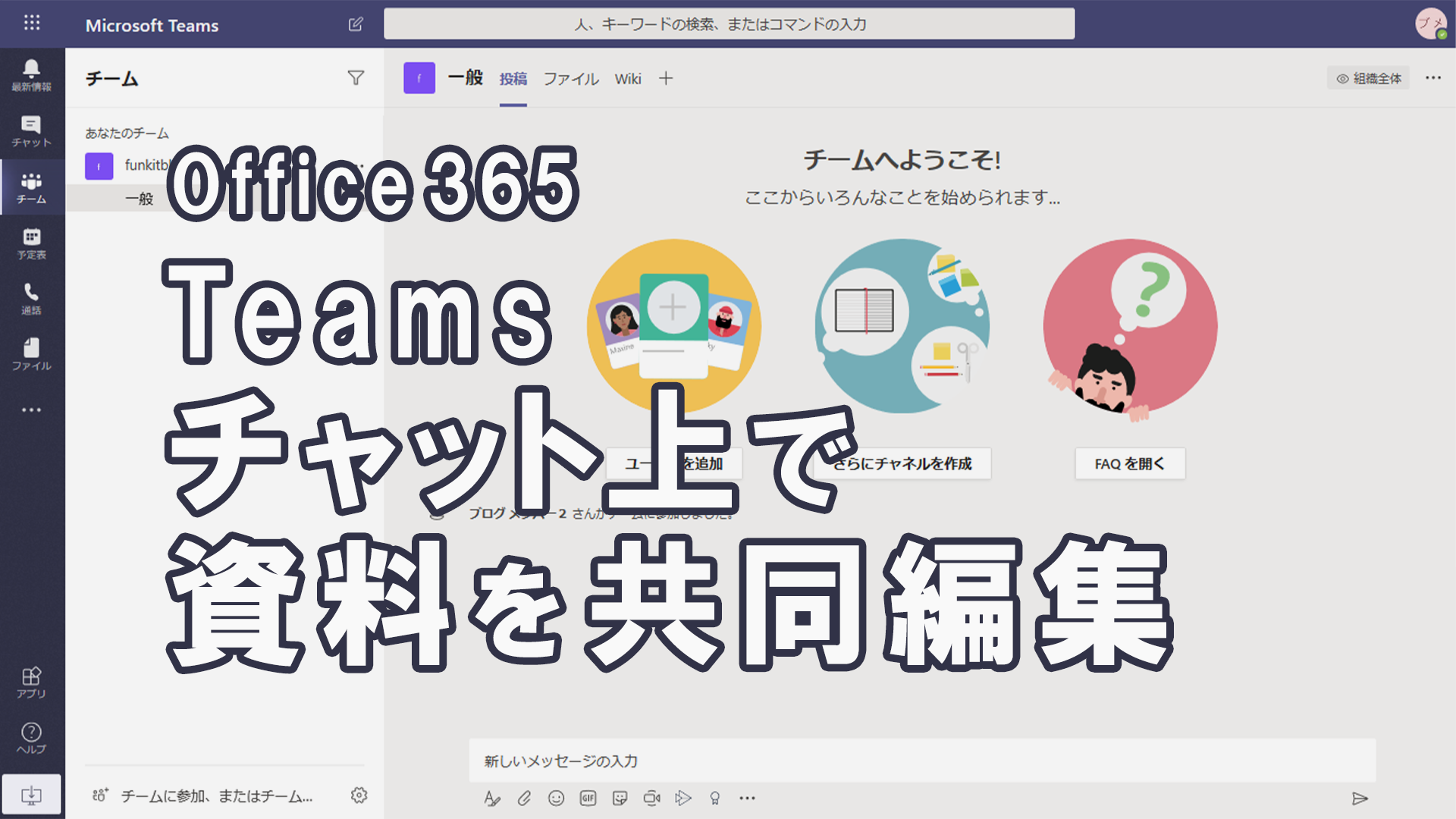Image resolution: width=1456 pixels, height=819 pixels.
Task: Start Meet now video icon
Action: point(651,798)
